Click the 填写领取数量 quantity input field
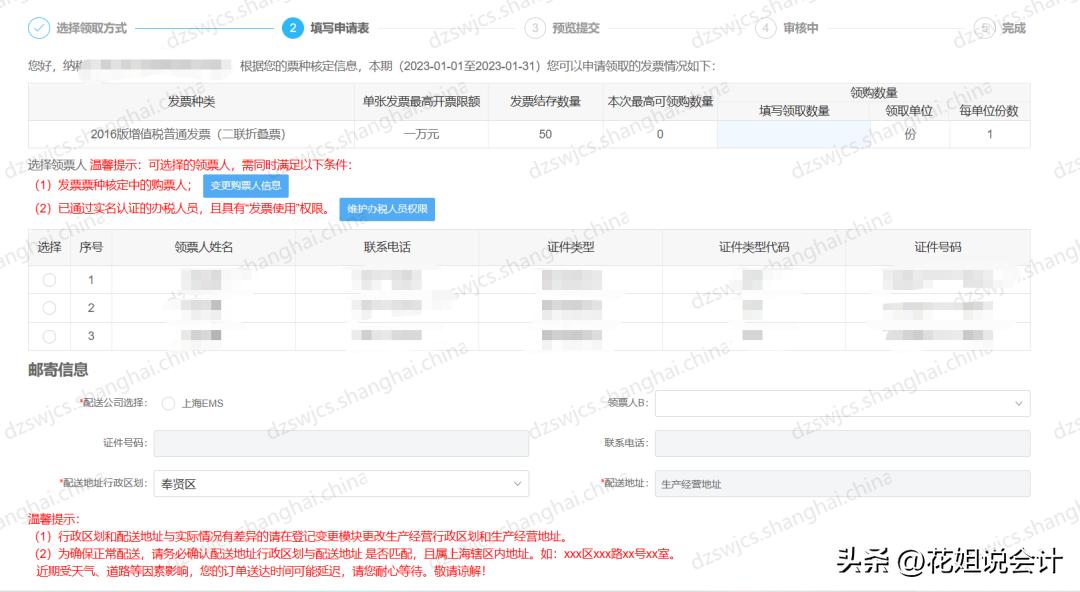Screen dimensions: 1080x592 791,134
